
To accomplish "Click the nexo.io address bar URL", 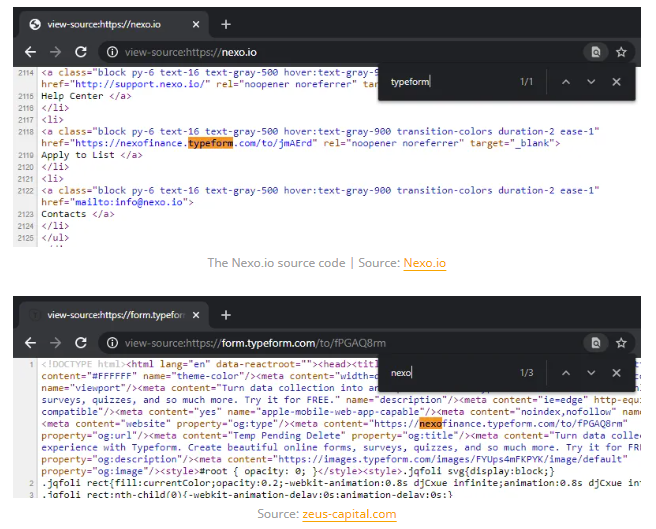I will (191, 52).
